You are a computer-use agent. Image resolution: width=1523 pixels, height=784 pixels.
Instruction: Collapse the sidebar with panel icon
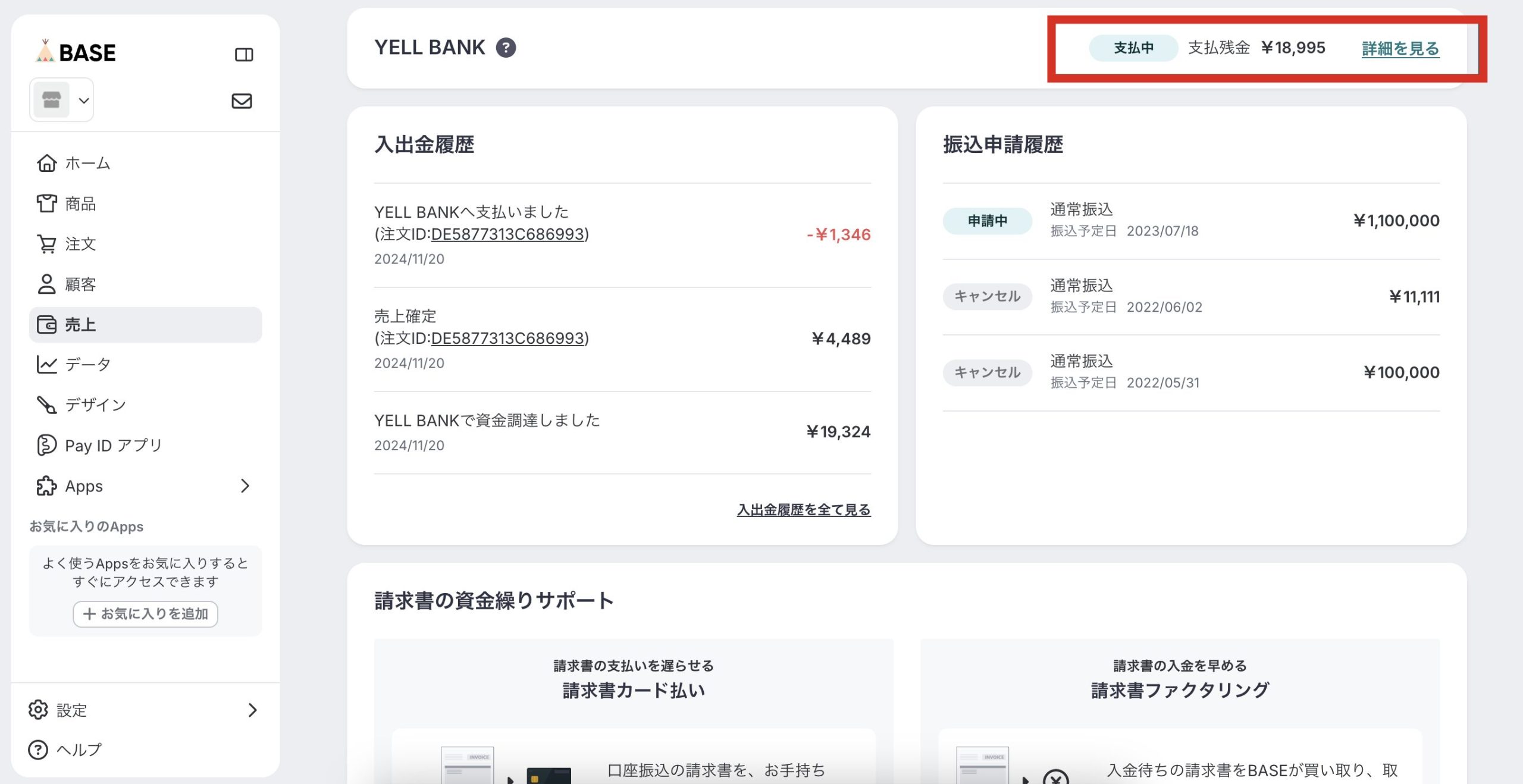tap(244, 55)
